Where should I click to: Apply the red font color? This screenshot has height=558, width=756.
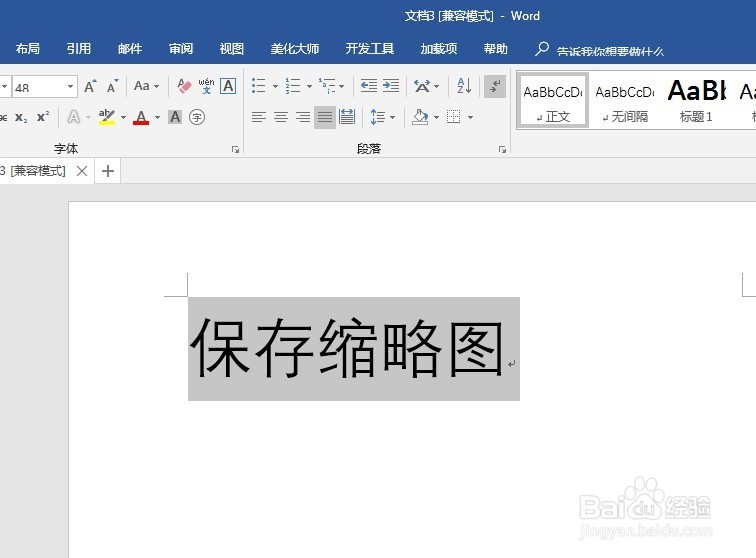click(141, 117)
